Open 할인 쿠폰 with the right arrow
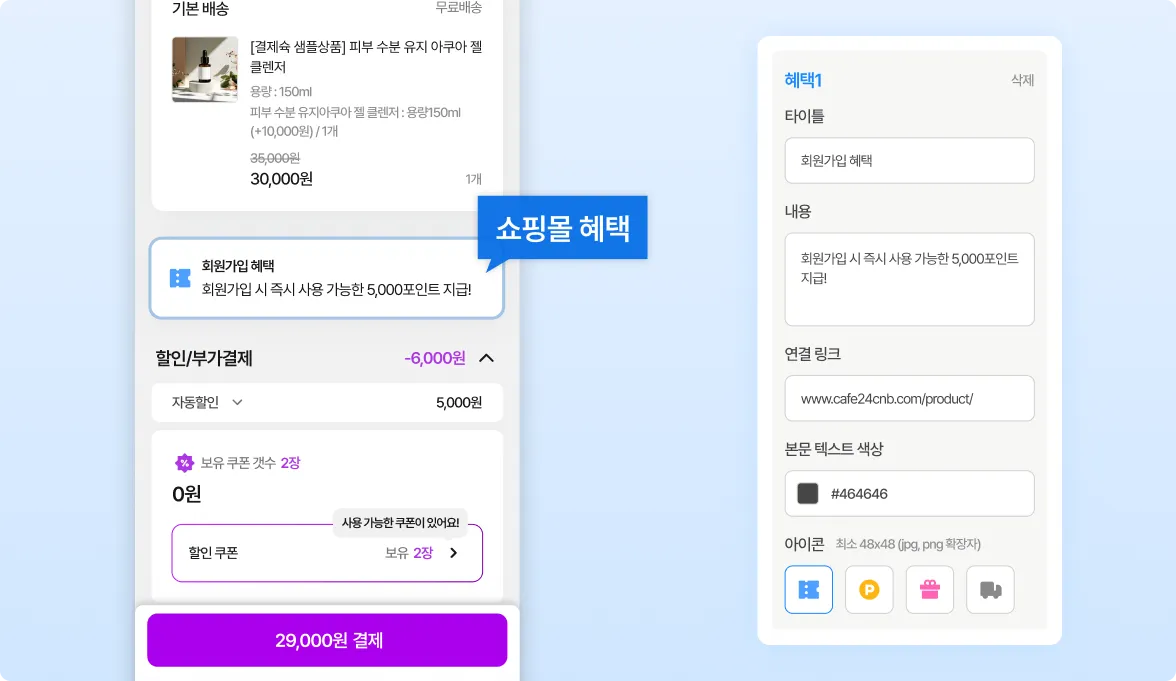Image resolution: width=1176 pixels, height=681 pixels. click(x=453, y=553)
